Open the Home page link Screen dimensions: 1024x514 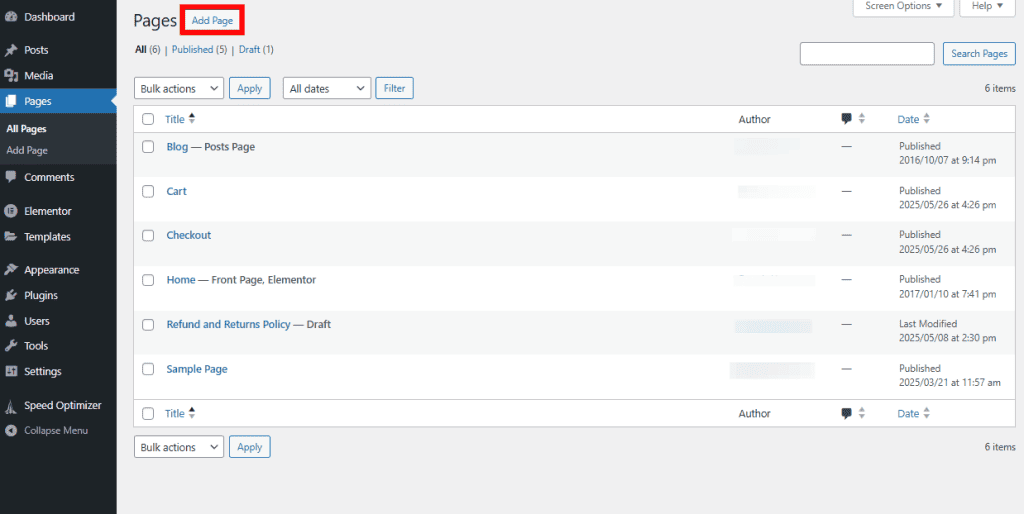click(181, 280)
